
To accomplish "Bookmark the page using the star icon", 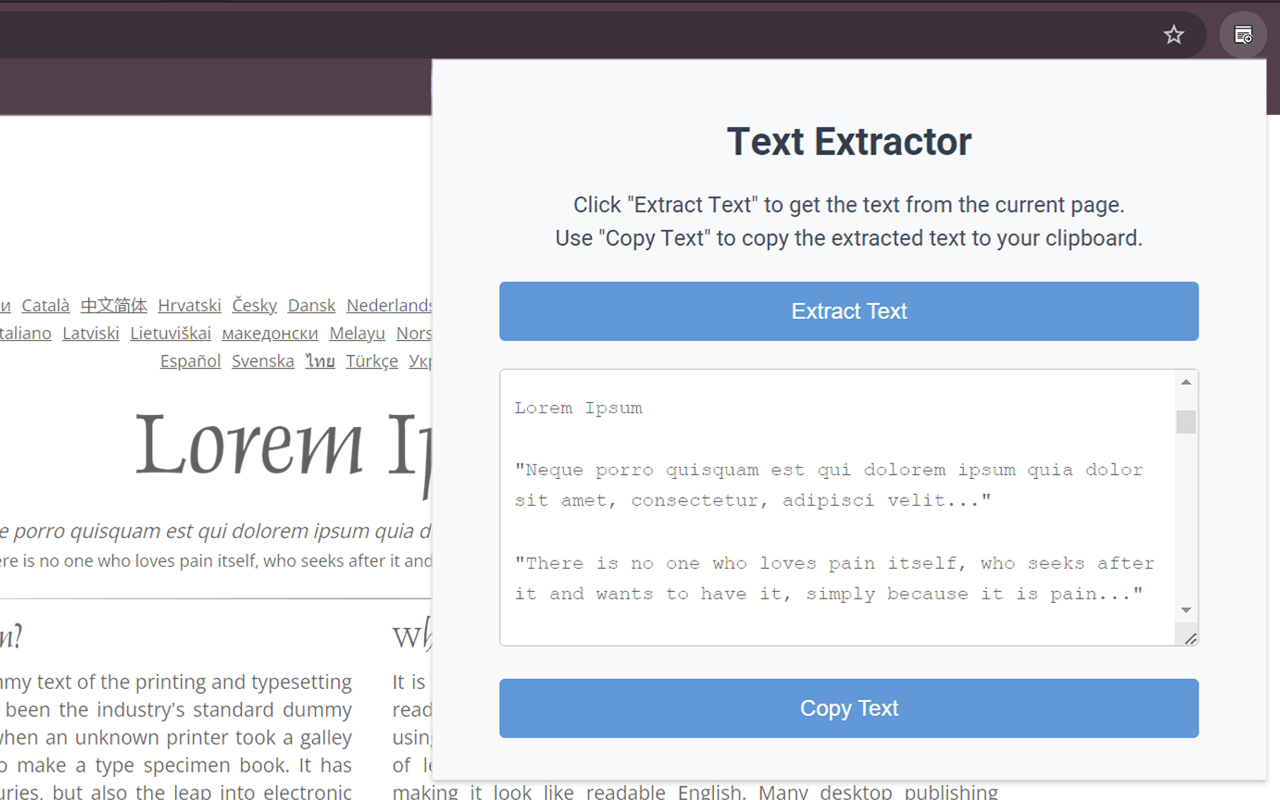I will pyautogui.click(x=1173, y=34).
